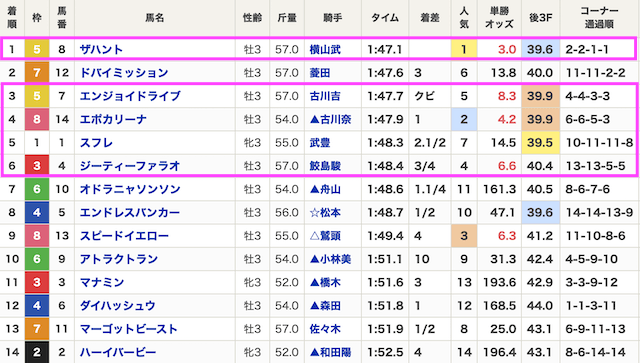The width and height of the screenshot is (640, 363).
Task: Open horse link ジーティーファラオ
Action: 130,166
